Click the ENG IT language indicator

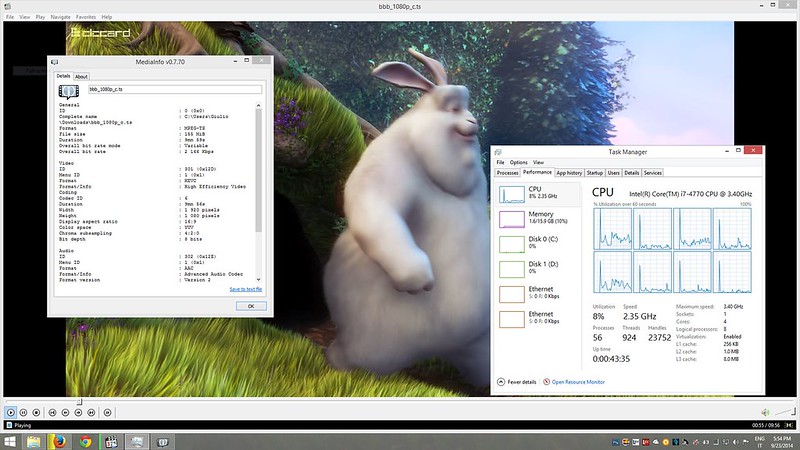coord(760,442)
